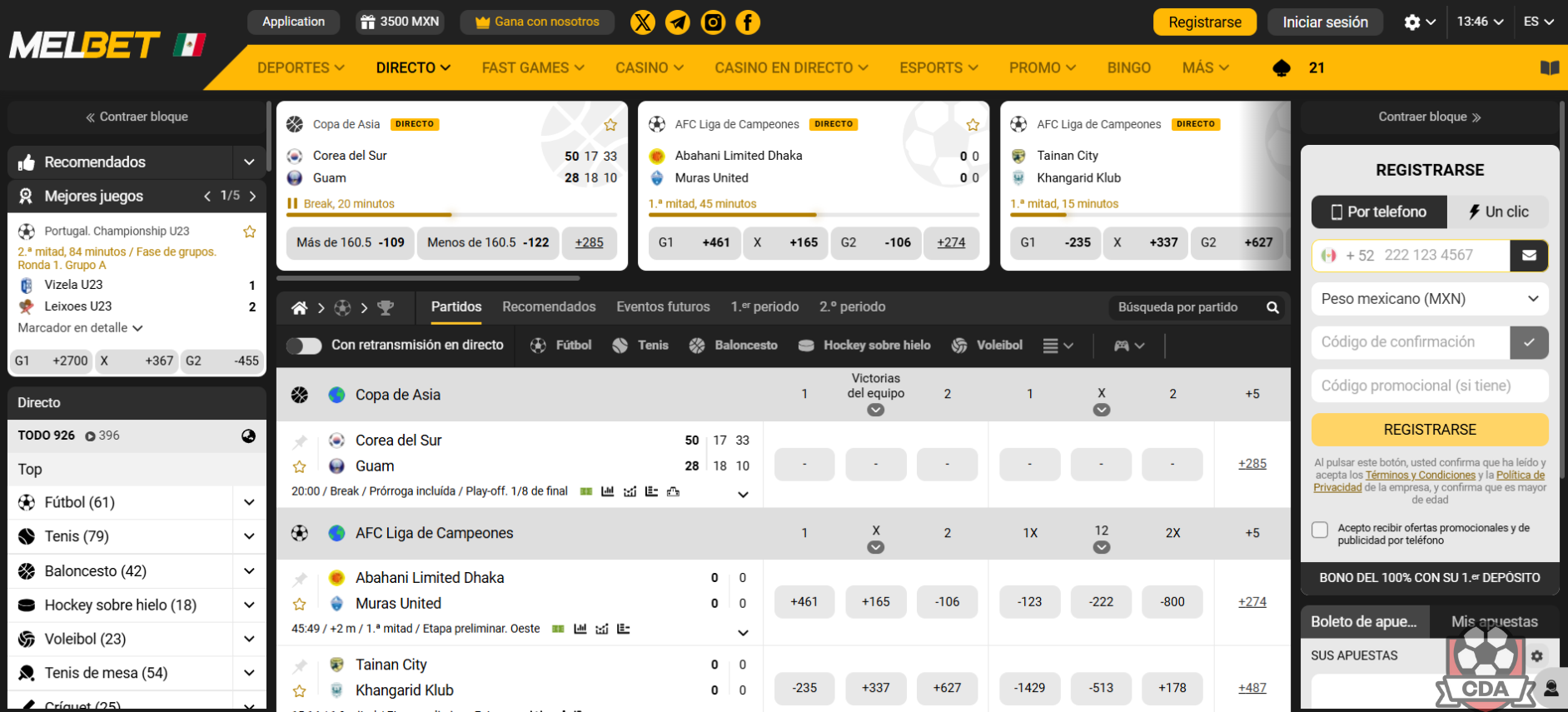Open the MÁS menu
Viewport: 1568px width, 712px height.
[x=1205, y=67]
